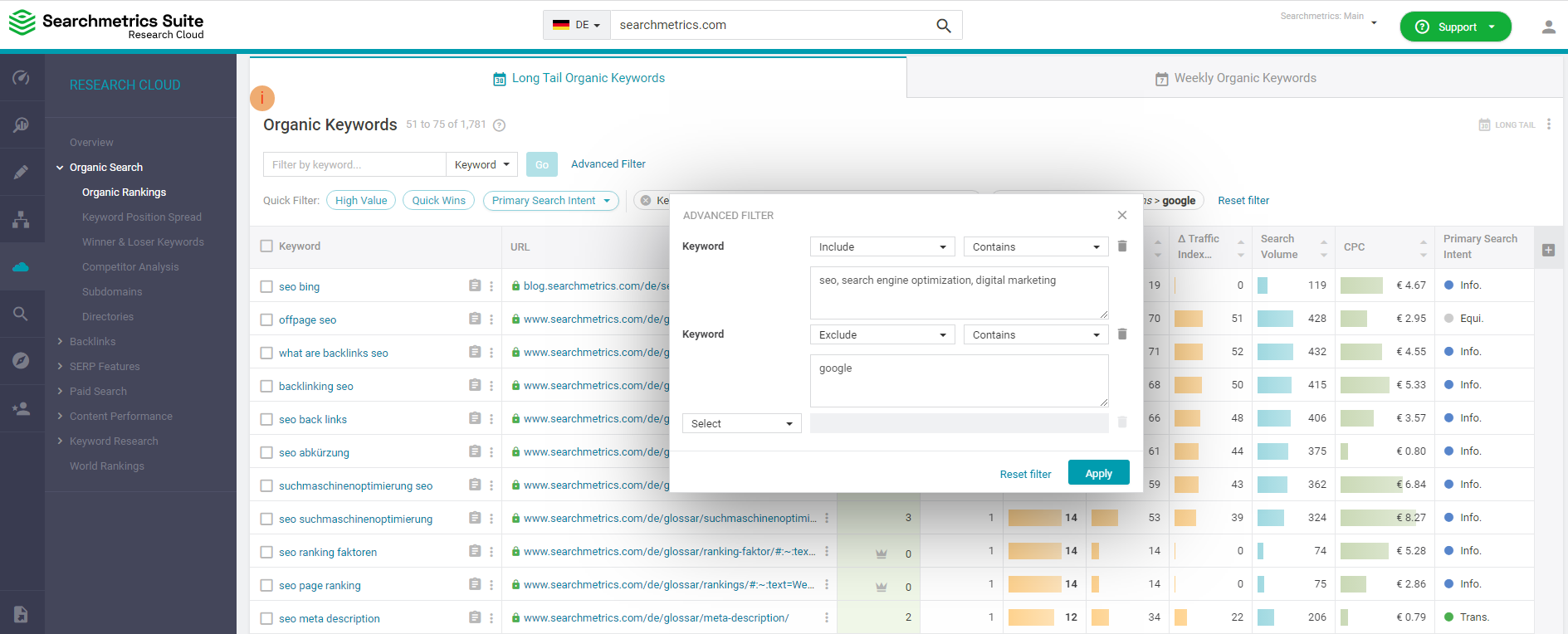Open Winner & Loser Keywords in sidebar
The height and width of the screenshot is (634, 1568).
143,242
